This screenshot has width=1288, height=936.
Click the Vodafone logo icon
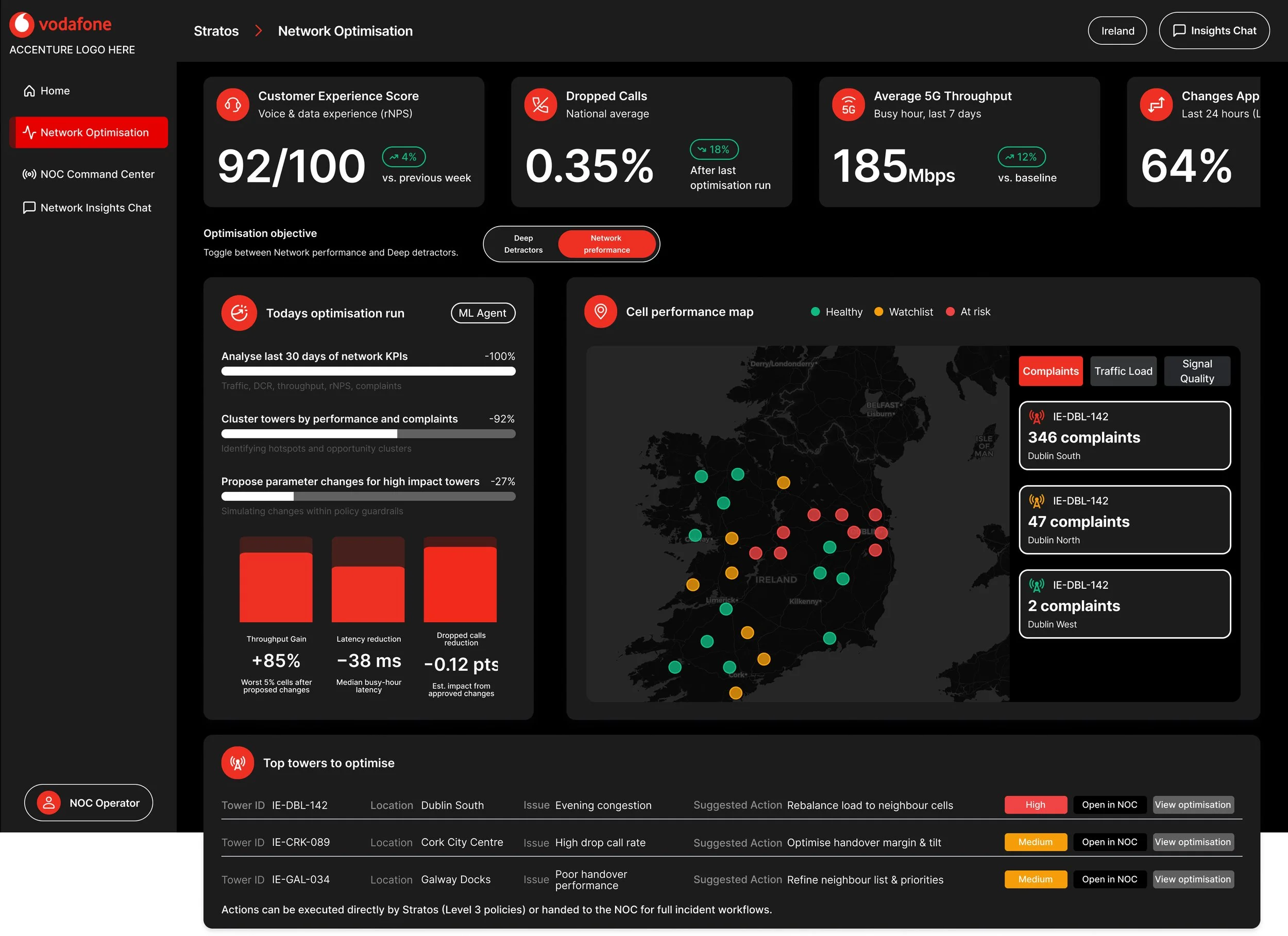pos(22,24)
